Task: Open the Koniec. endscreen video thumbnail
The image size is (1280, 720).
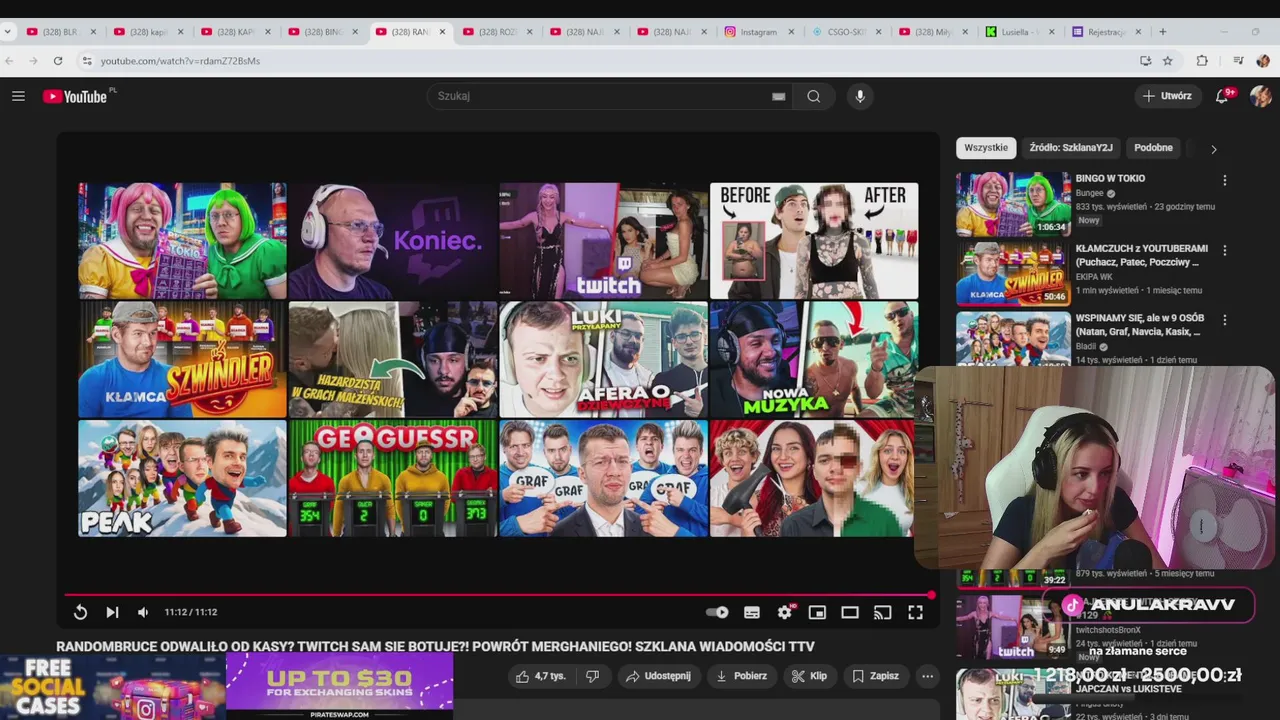Action: point(392,241)
